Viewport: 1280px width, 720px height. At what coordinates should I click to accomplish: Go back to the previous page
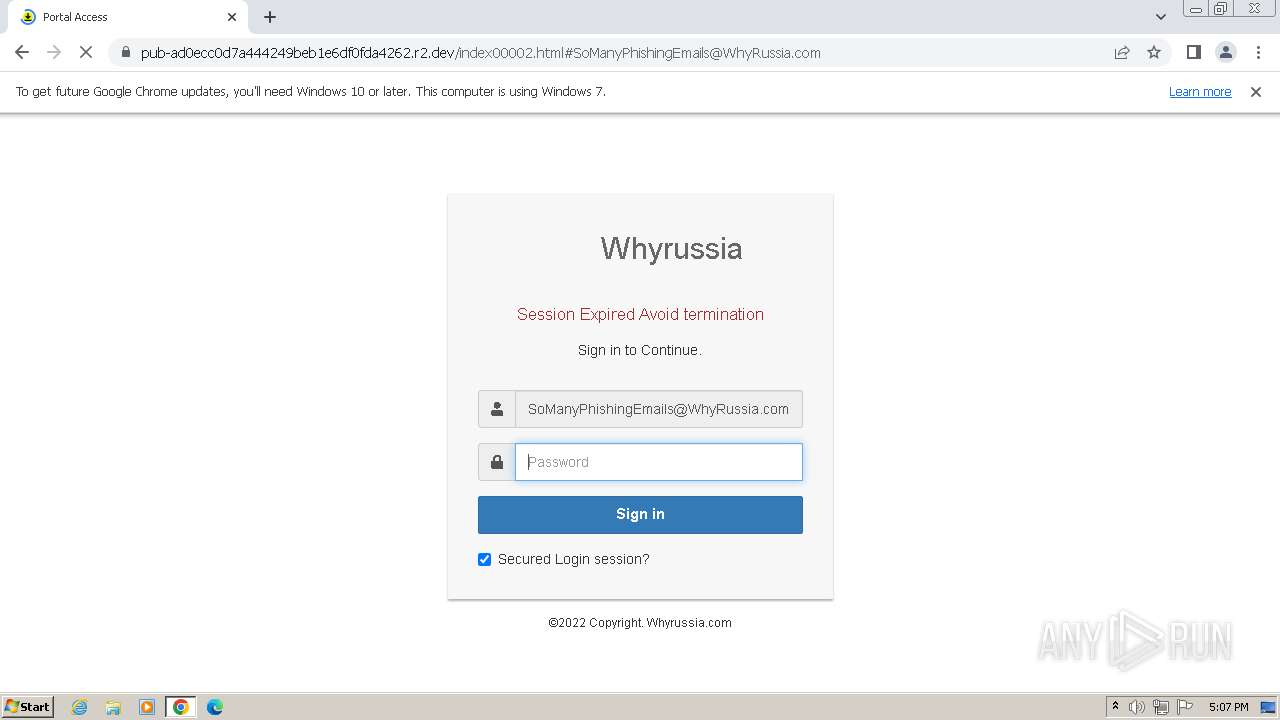click(22, 53)
